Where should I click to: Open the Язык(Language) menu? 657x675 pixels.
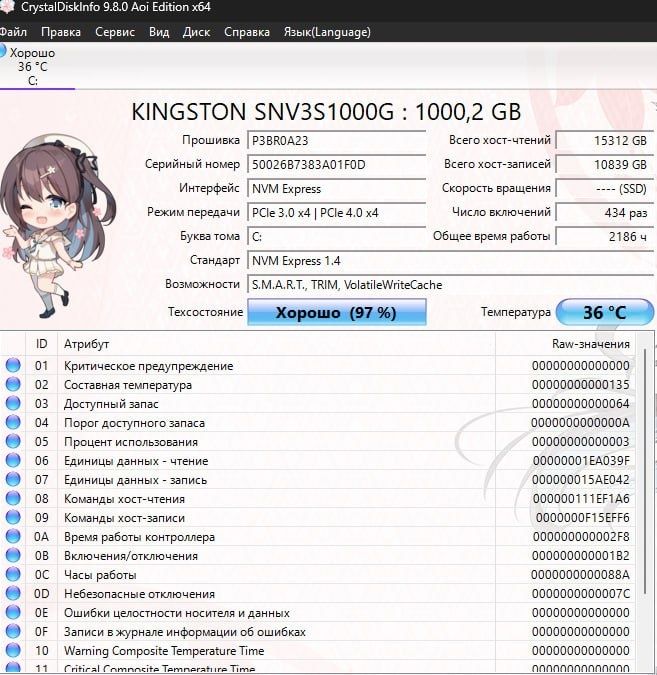coord(327,32)
